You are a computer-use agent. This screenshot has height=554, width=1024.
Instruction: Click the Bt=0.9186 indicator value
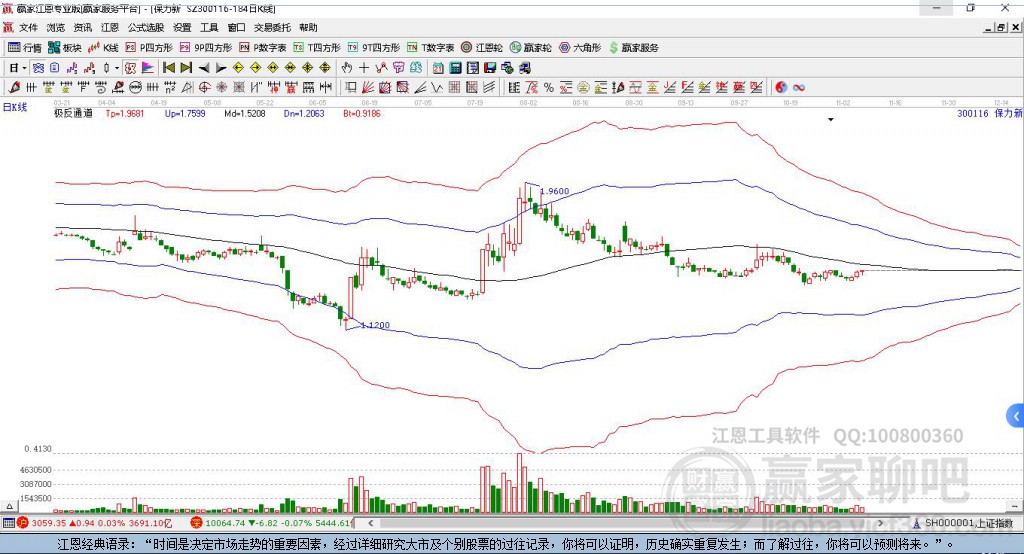pyautogui.click(x=362, y=114)
